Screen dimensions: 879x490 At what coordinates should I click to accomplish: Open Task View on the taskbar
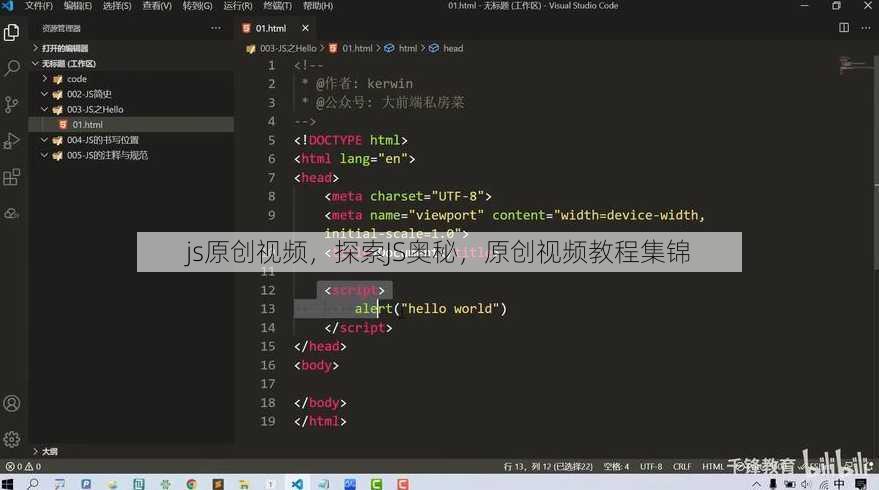tap(59, 484)
